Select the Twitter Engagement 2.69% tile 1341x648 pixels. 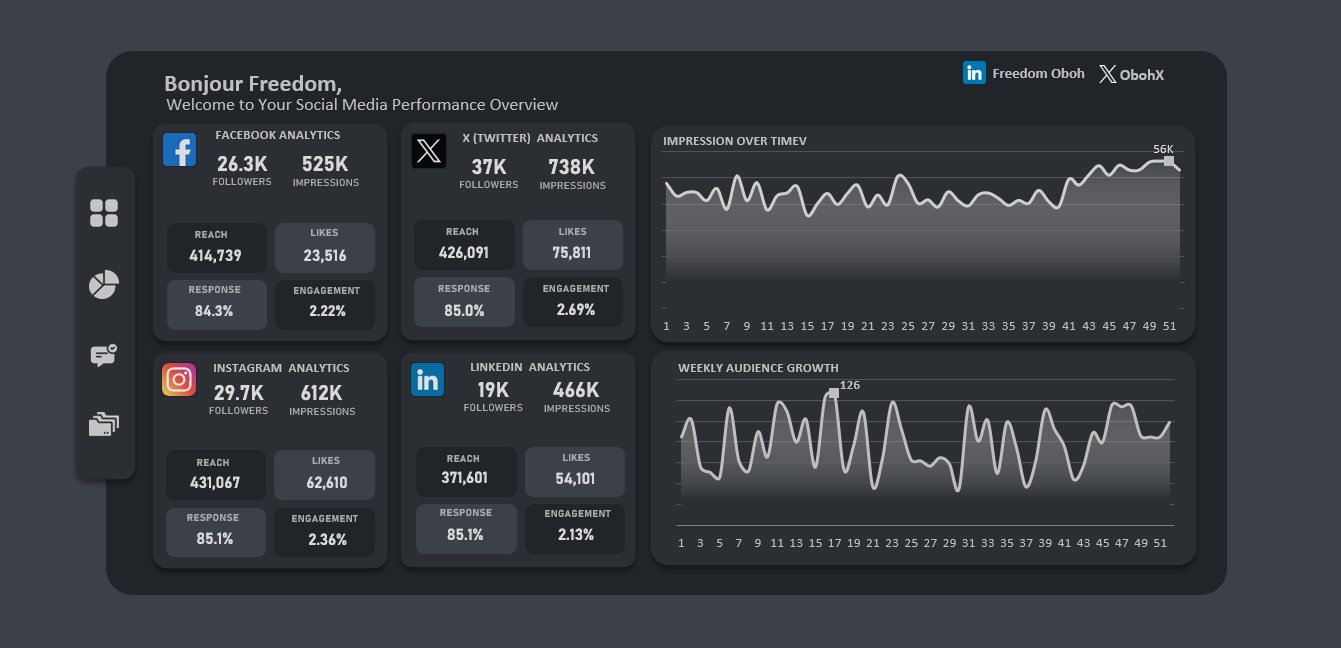point(573,302)
